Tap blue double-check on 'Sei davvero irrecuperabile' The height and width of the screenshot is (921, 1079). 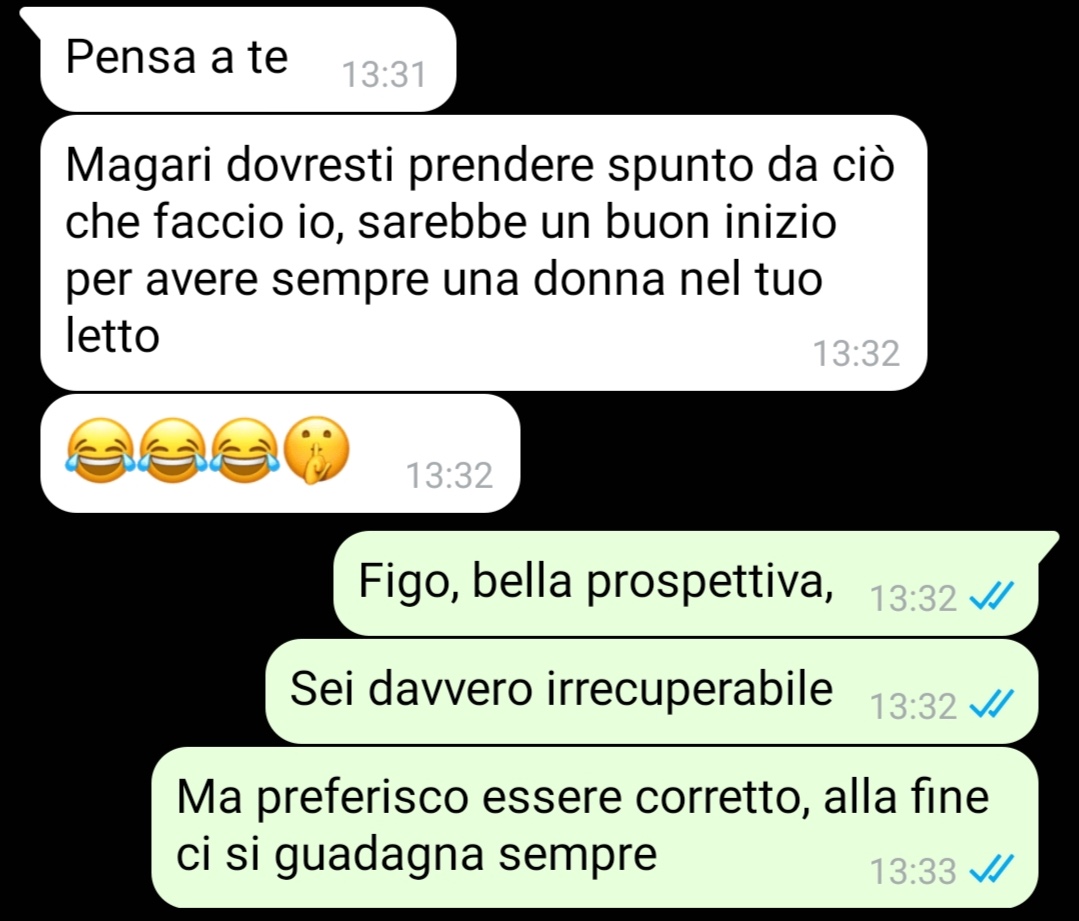coord(992,704)
